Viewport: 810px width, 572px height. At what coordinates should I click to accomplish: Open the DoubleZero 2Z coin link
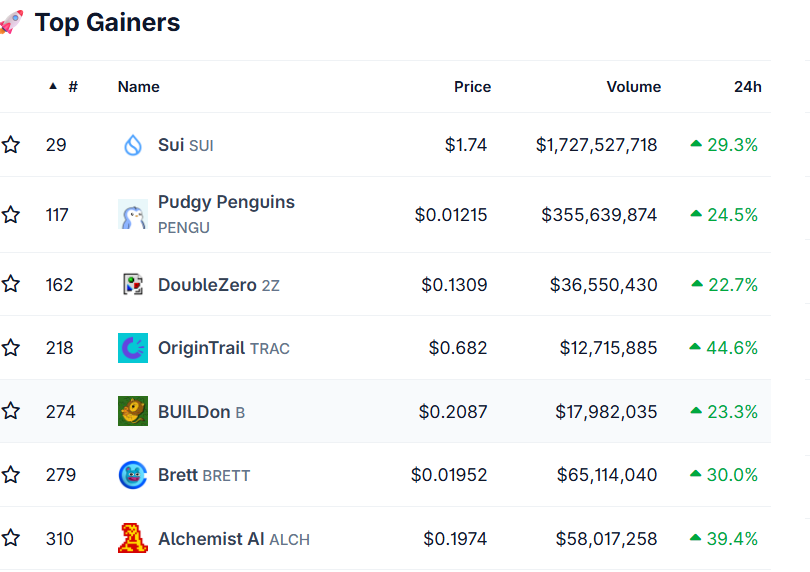219,285
